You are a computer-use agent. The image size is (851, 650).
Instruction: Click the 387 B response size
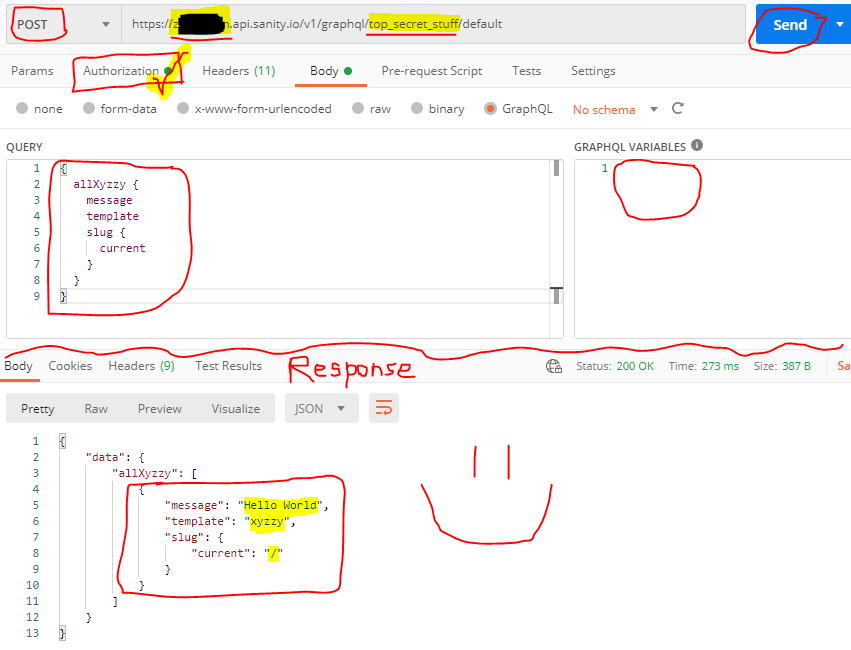tap(796, 366)
